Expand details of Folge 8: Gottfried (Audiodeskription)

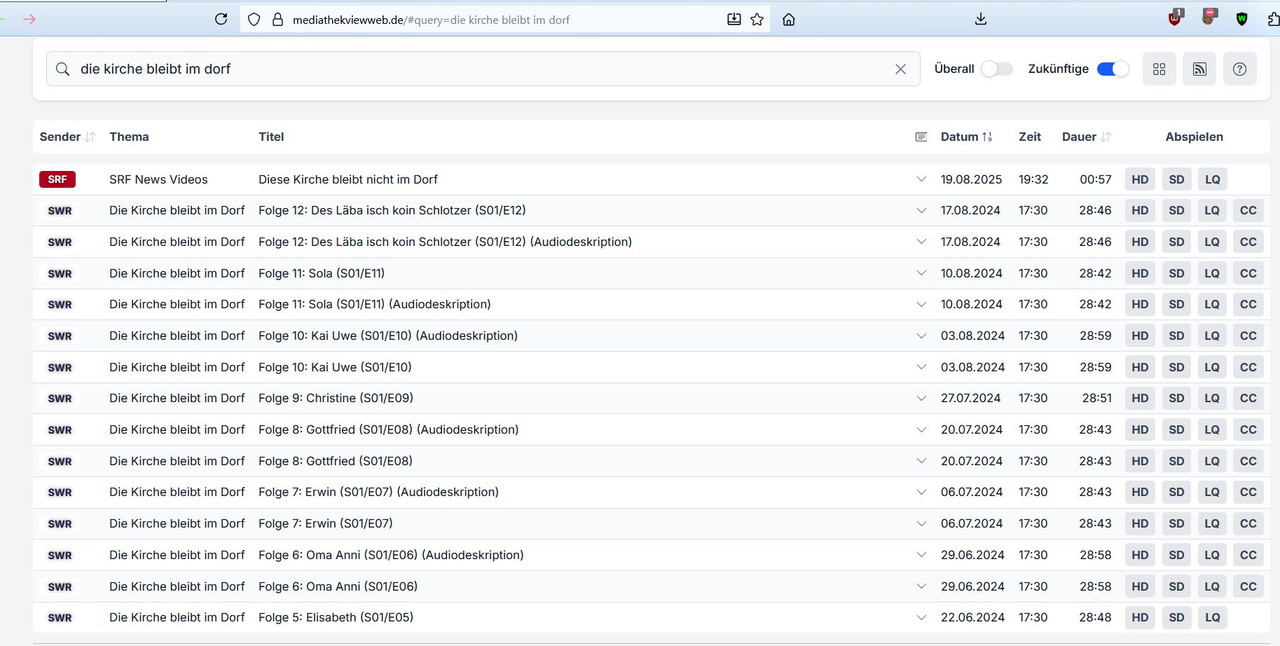[x=921, y=430]
